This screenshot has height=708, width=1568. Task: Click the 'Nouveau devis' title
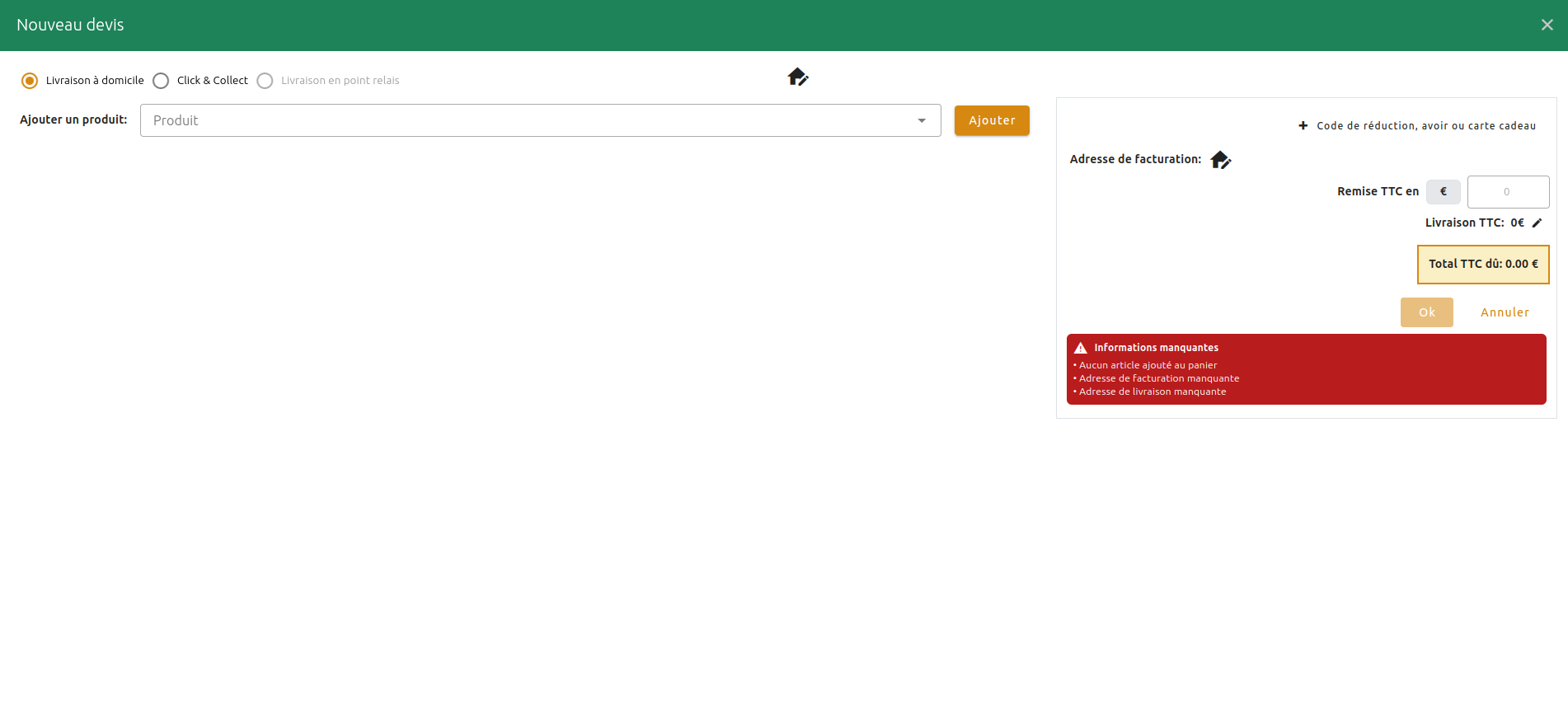[70, 25]
